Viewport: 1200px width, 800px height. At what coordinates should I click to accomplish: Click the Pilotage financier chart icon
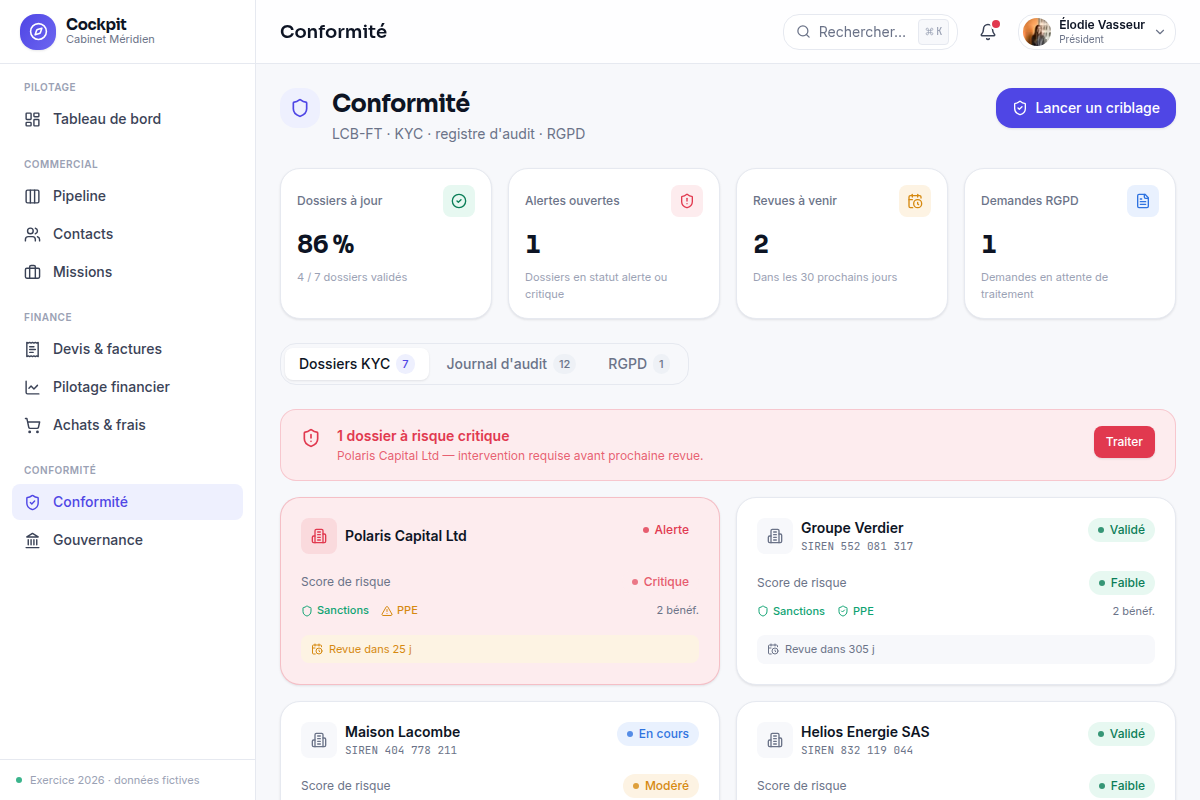click(x=33, y=387)
